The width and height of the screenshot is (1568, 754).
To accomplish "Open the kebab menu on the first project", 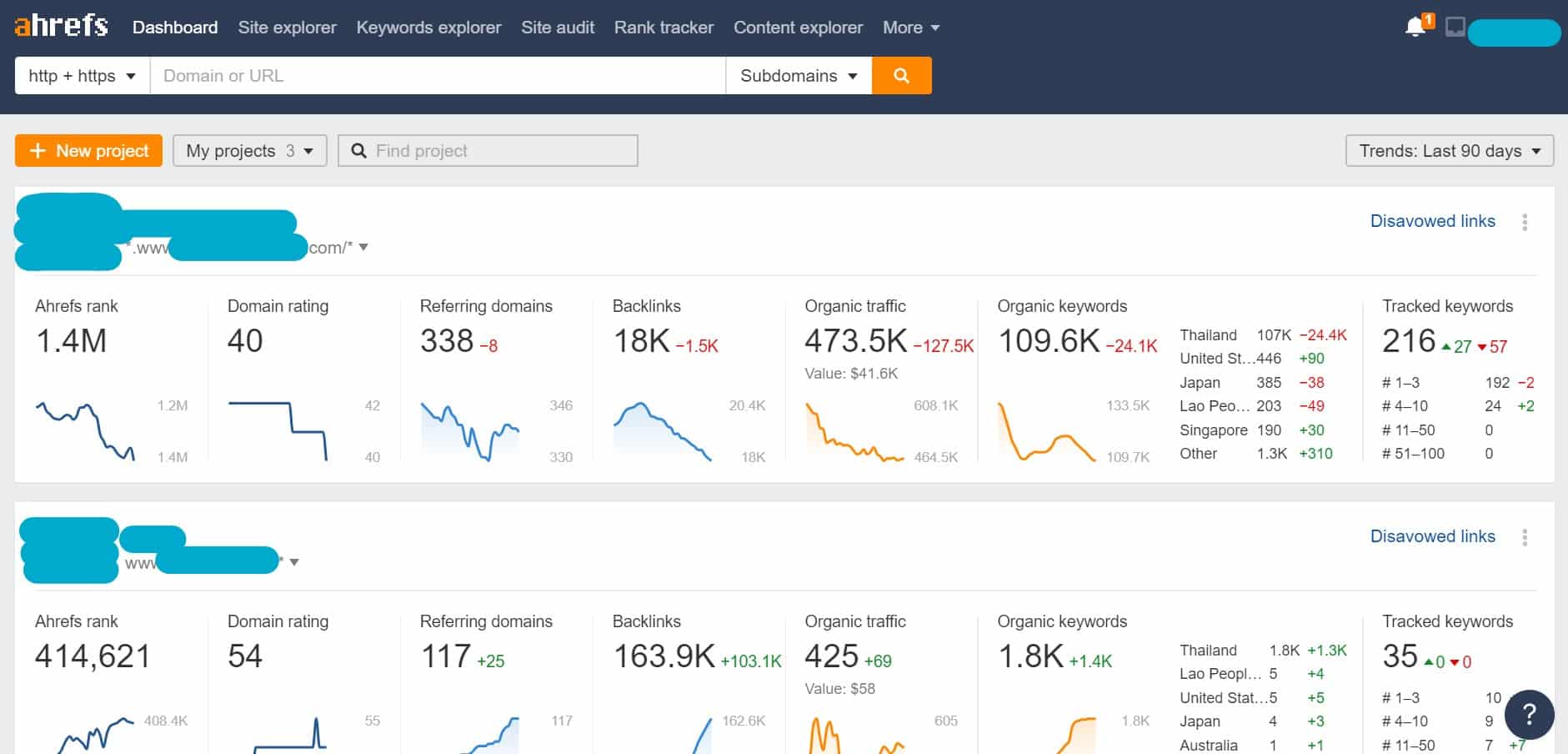I will [x=1525, y=222].
